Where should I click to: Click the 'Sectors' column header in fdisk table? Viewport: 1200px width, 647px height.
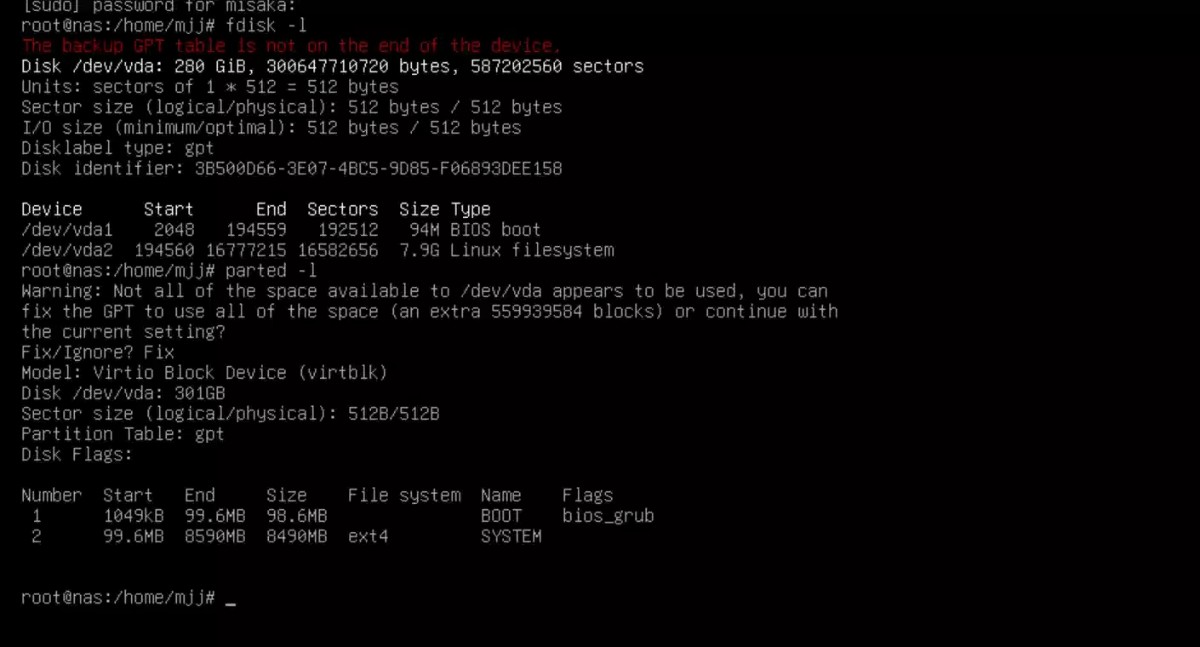342,209
